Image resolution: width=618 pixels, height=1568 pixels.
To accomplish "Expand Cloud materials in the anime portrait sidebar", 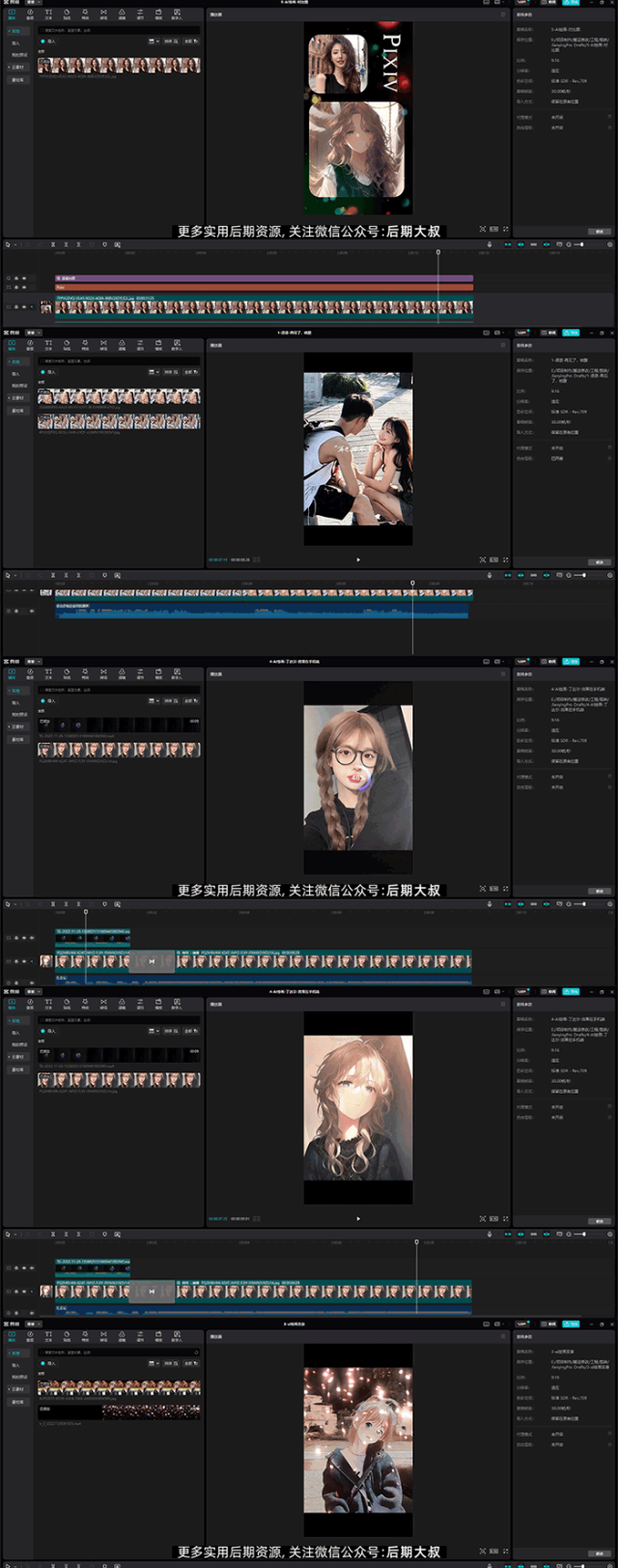I will coord(18,1057).
